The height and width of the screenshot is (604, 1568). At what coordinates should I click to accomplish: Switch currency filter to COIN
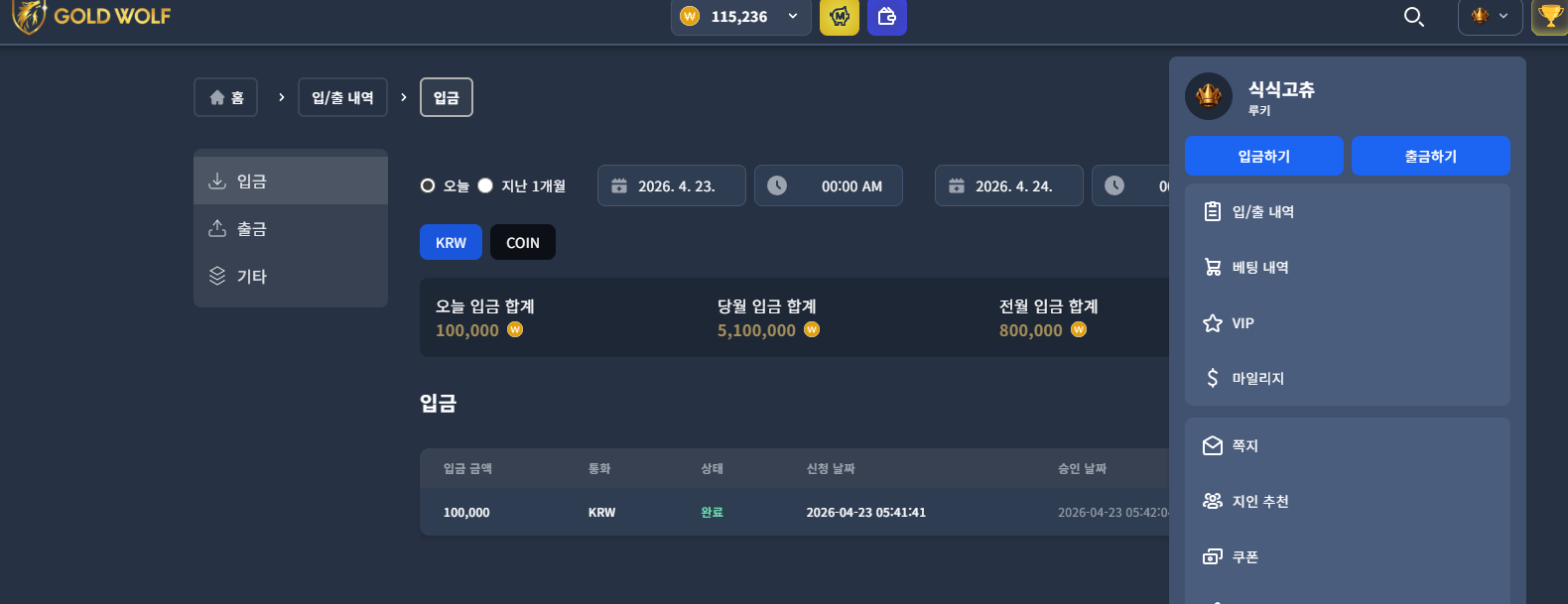[523, 242]
